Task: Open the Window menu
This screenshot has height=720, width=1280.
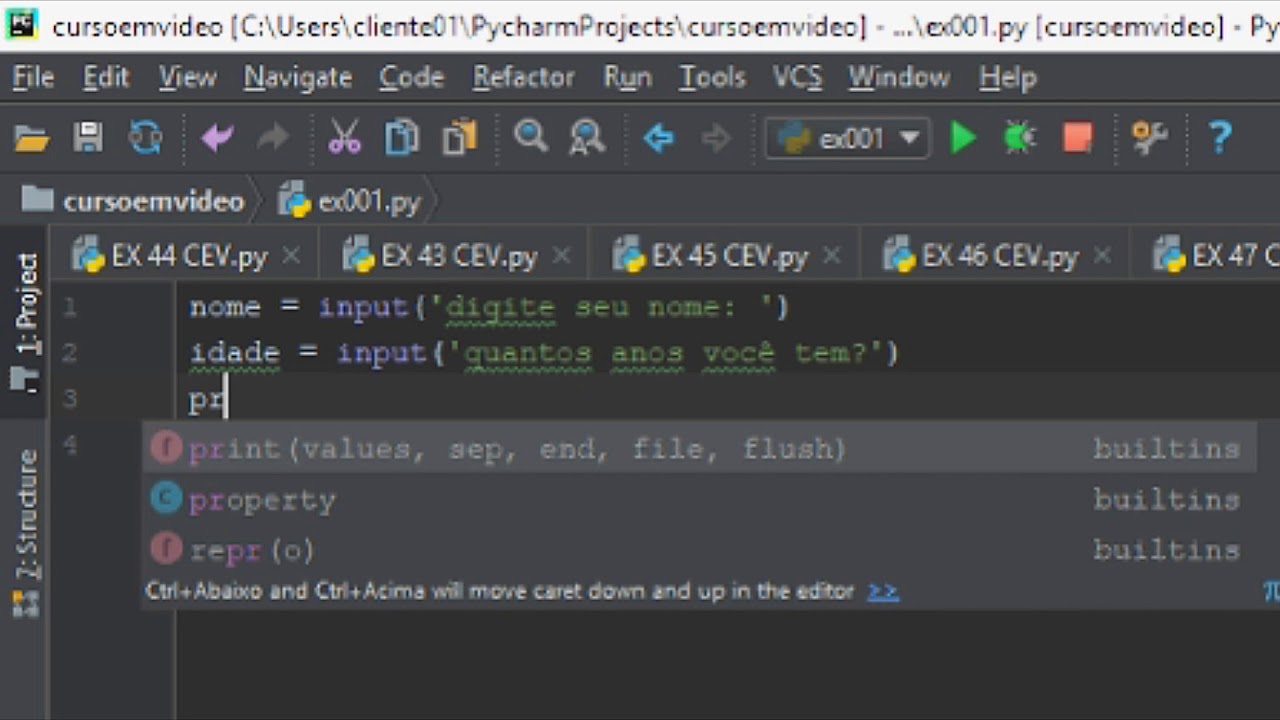Action: coord(899,77)
